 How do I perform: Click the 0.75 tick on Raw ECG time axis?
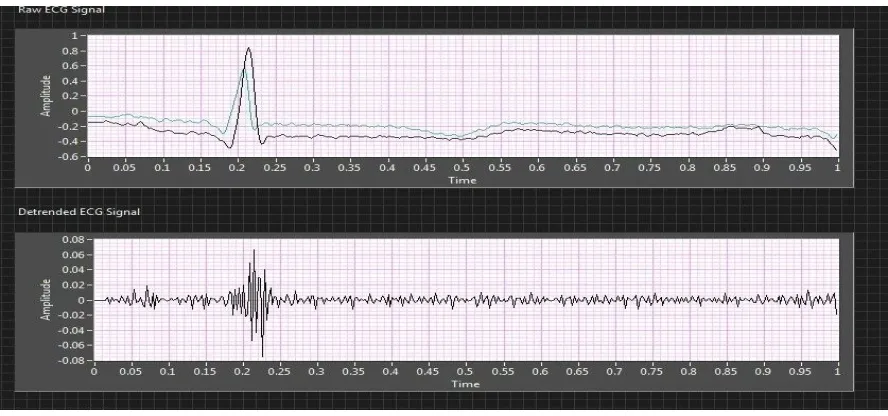(650, 168)
